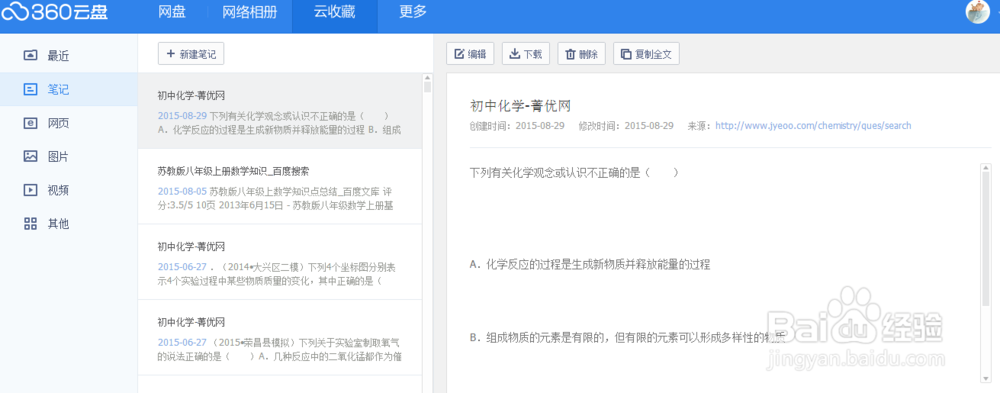The height and width of the screenshot is (393, 1000).
Task: Open the 荣昌县模拟 chemistry note
Action: pos(280,337)
